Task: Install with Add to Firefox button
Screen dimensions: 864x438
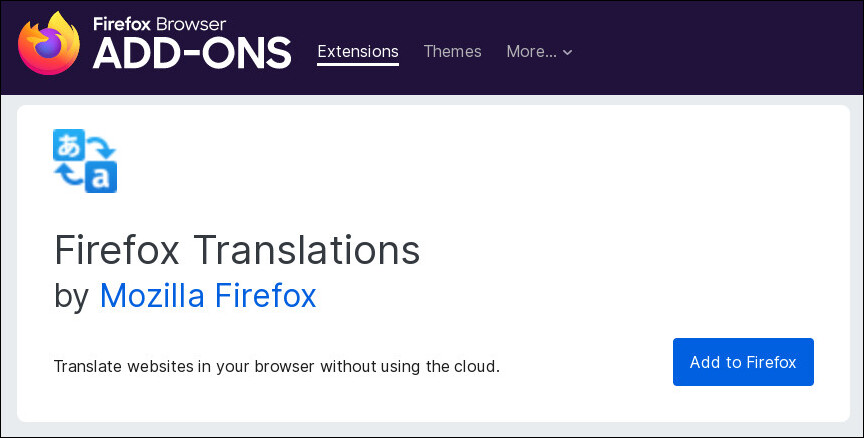Action: point(743,362)
